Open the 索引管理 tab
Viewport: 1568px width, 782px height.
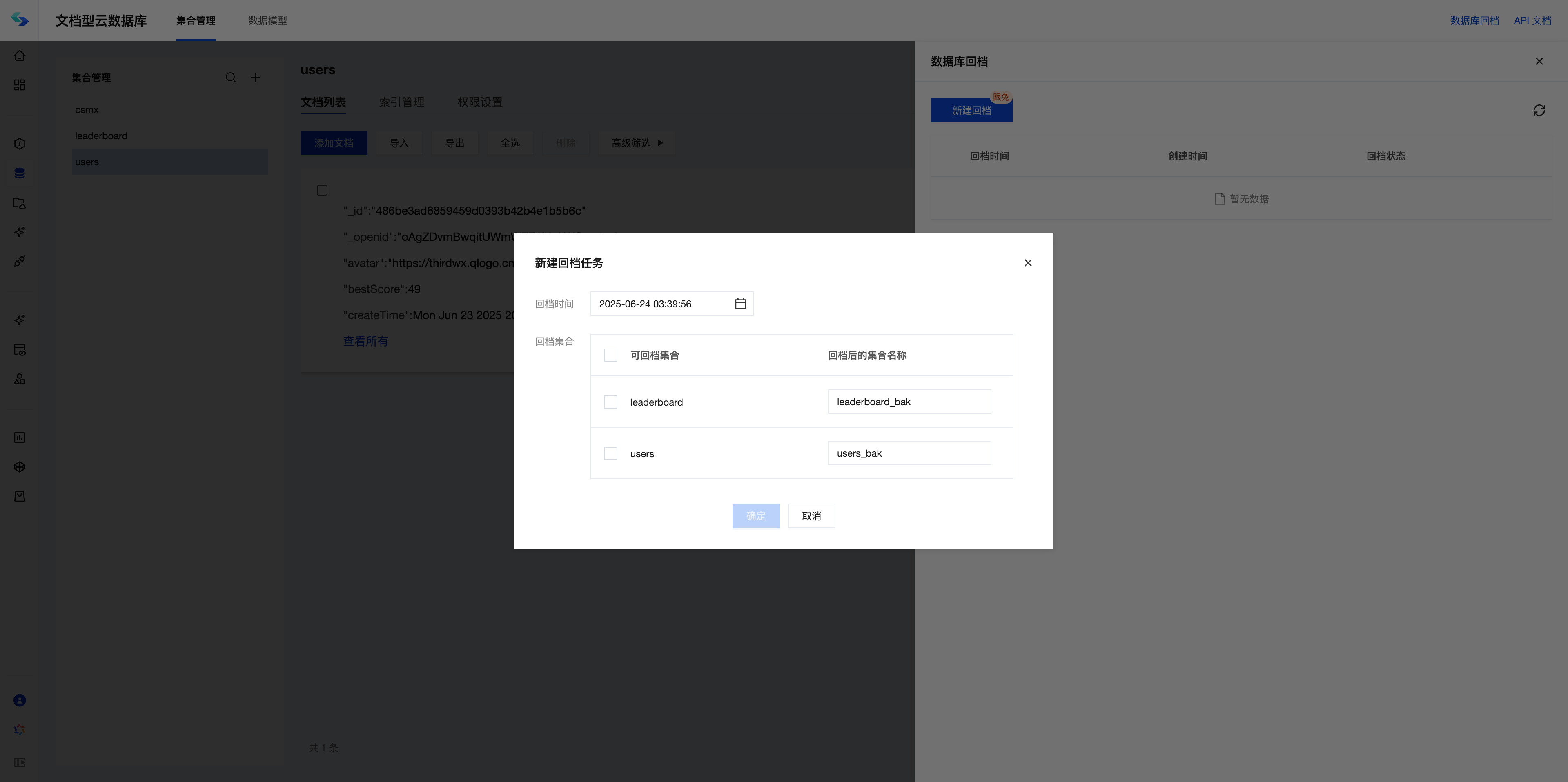(402, 102)
